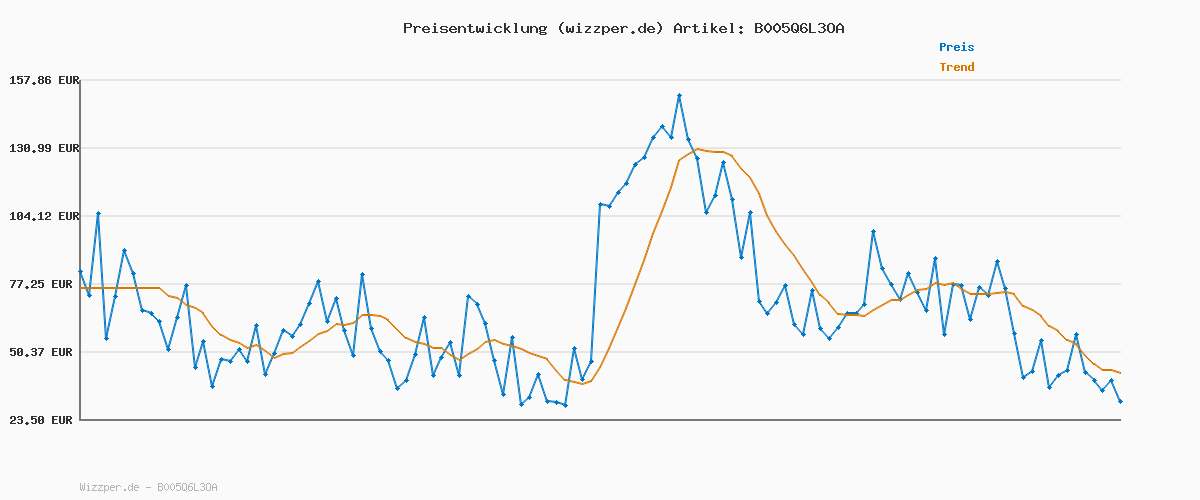This screenshot has width=1200, height=500.
Task: Select the Preis legend label
Action: pos(956,47)
